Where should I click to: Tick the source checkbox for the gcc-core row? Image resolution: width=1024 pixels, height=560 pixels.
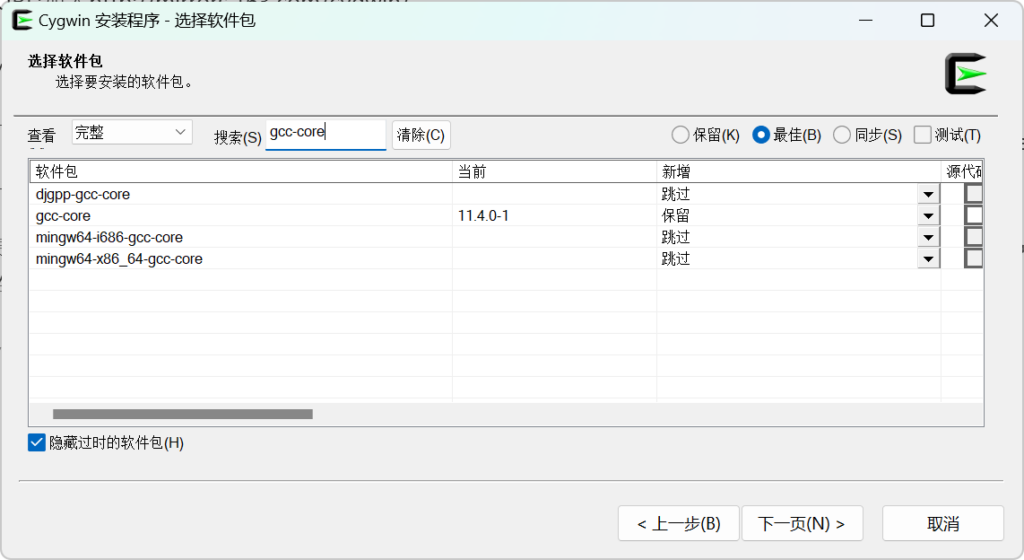974,215
